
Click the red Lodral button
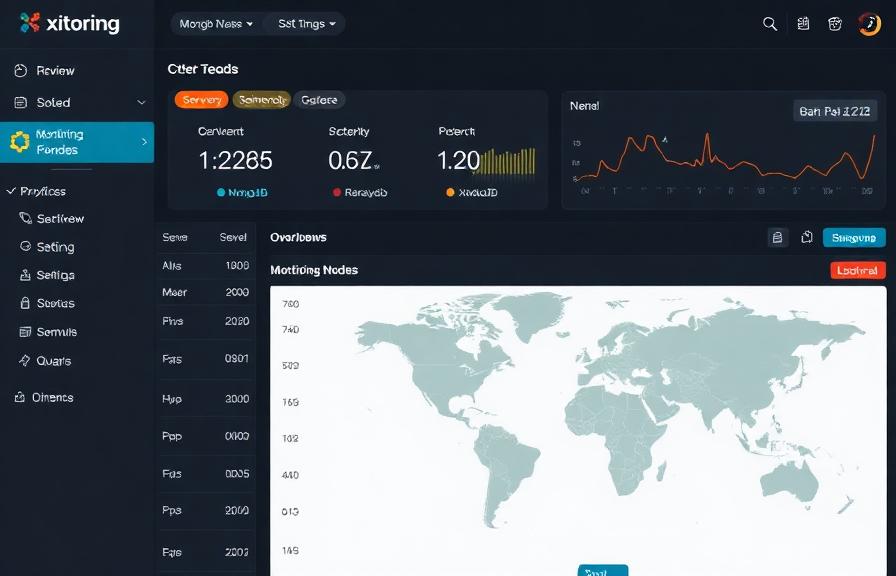pyautogui.click(x=856, y=269)
